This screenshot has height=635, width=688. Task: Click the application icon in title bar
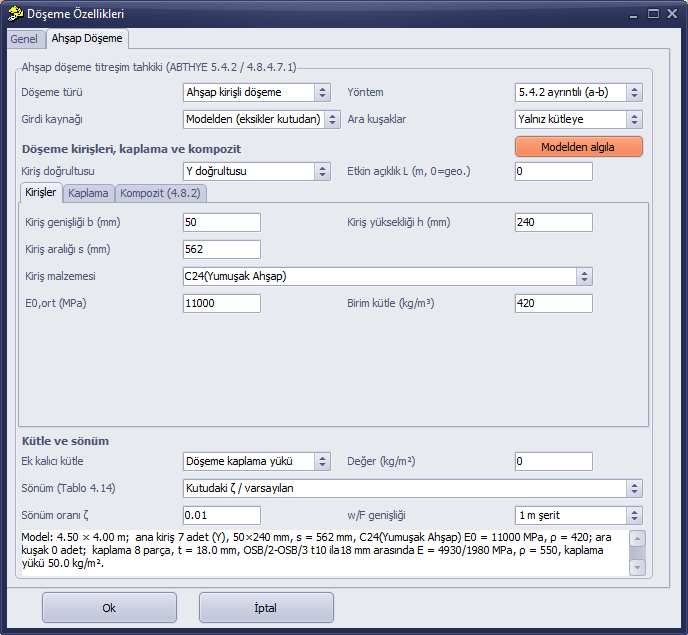[15, 14]
